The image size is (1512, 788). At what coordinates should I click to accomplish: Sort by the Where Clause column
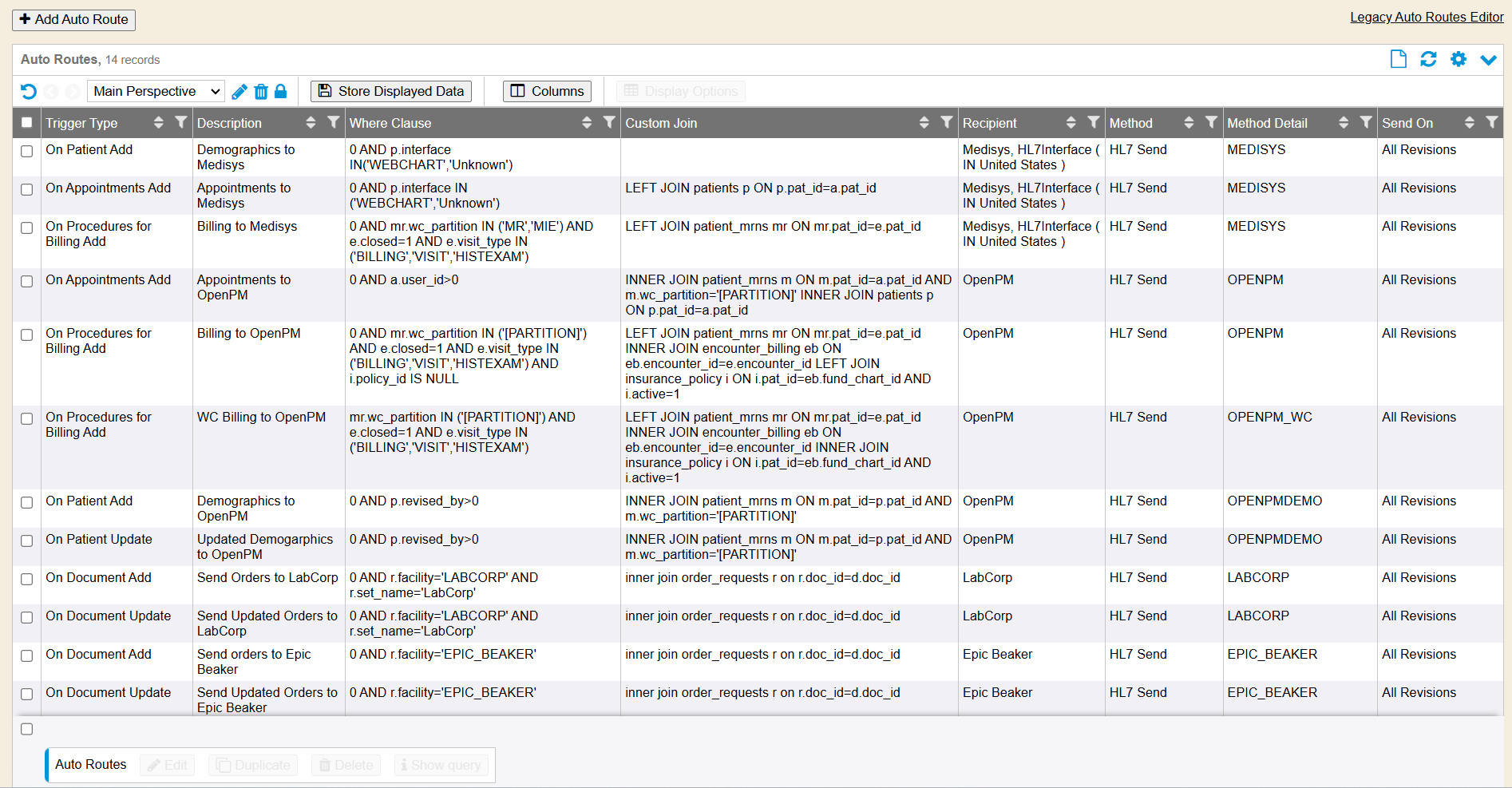pyautogui.click(x=587, y=122)
